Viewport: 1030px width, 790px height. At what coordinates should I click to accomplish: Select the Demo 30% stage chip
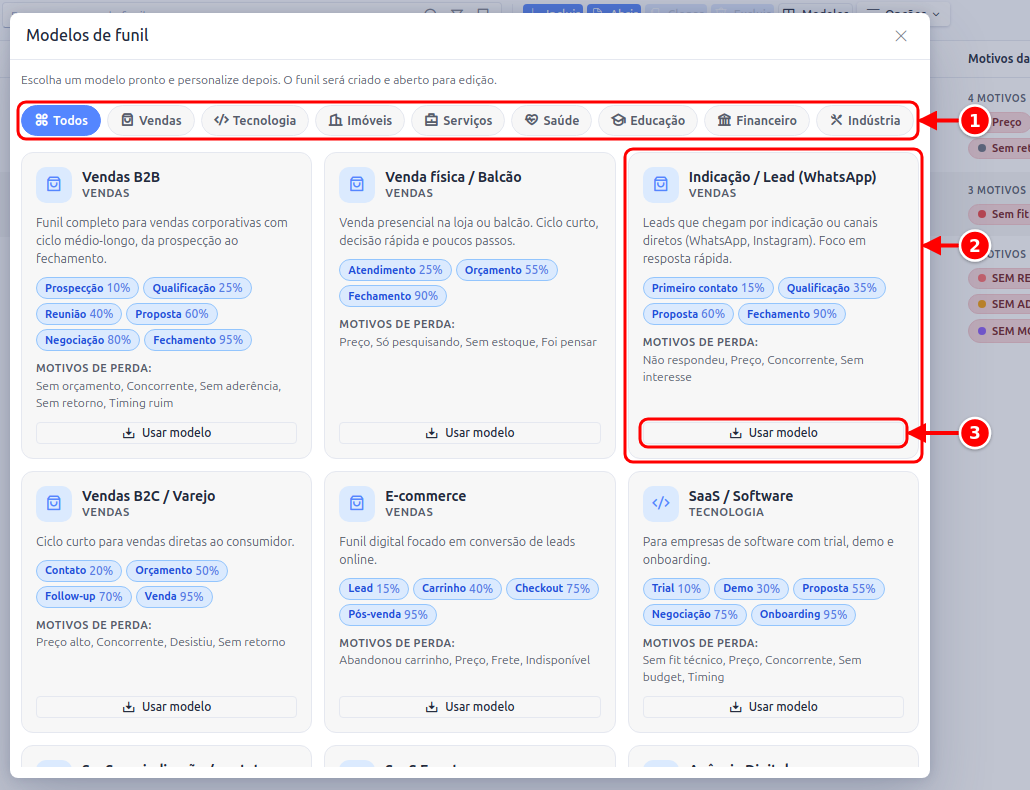coord(751,588)
